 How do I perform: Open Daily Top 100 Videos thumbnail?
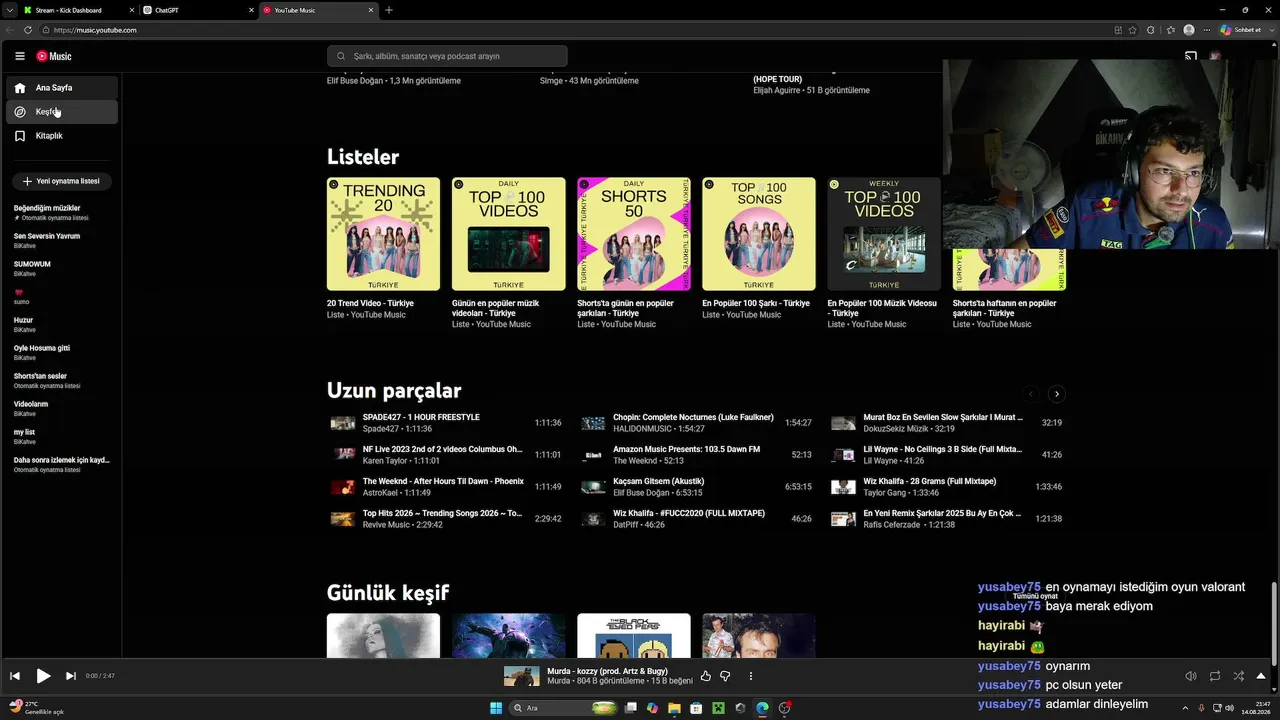[508, 234]
